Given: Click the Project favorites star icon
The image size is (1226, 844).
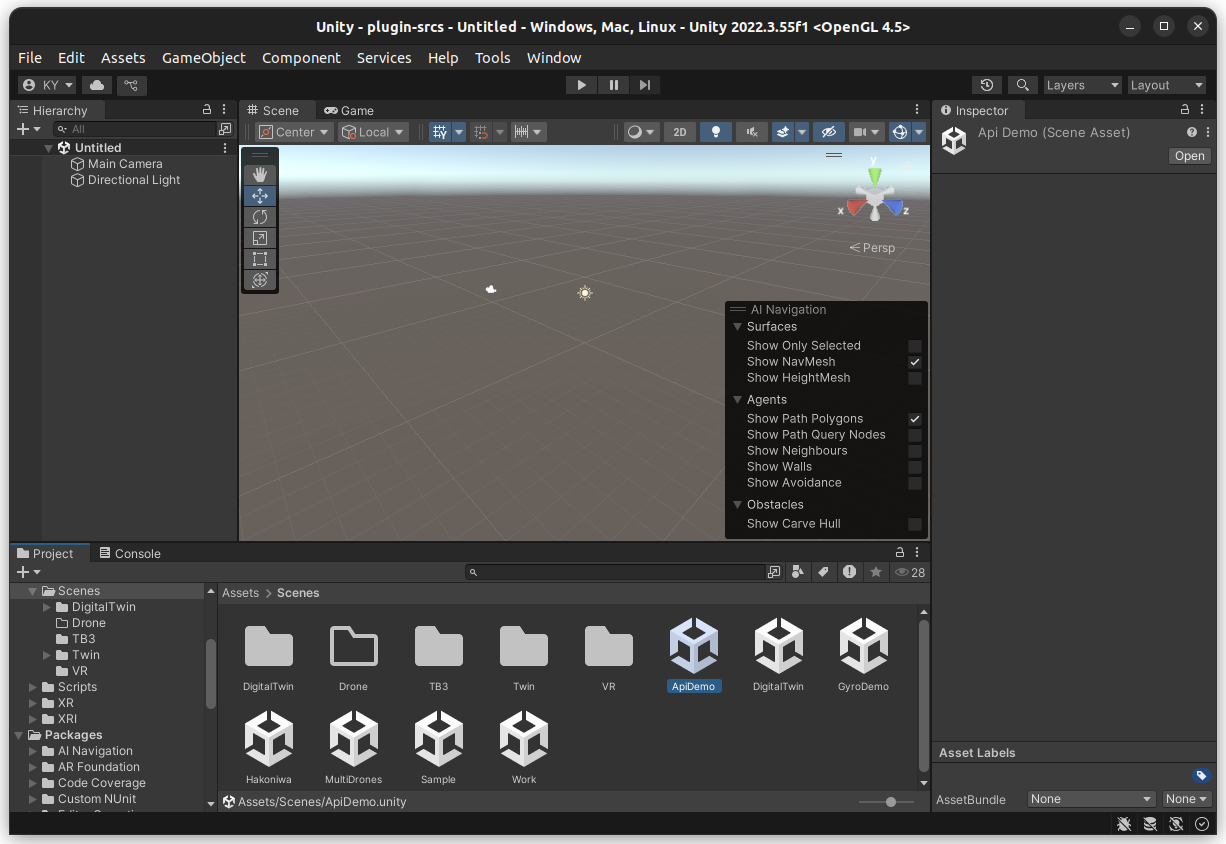Looking at the screenshot, I should 876,572.
